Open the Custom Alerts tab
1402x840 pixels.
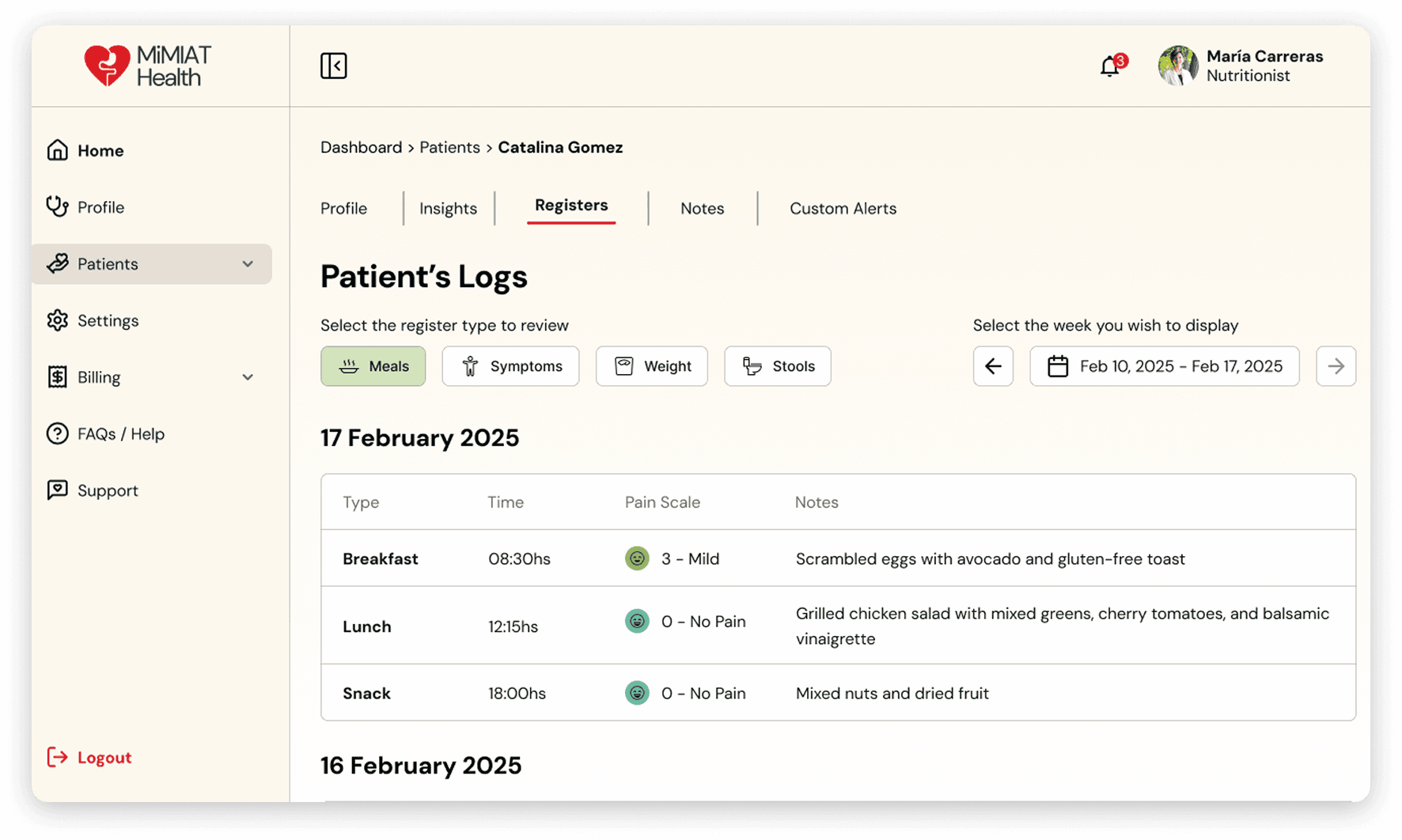(843, 209)
